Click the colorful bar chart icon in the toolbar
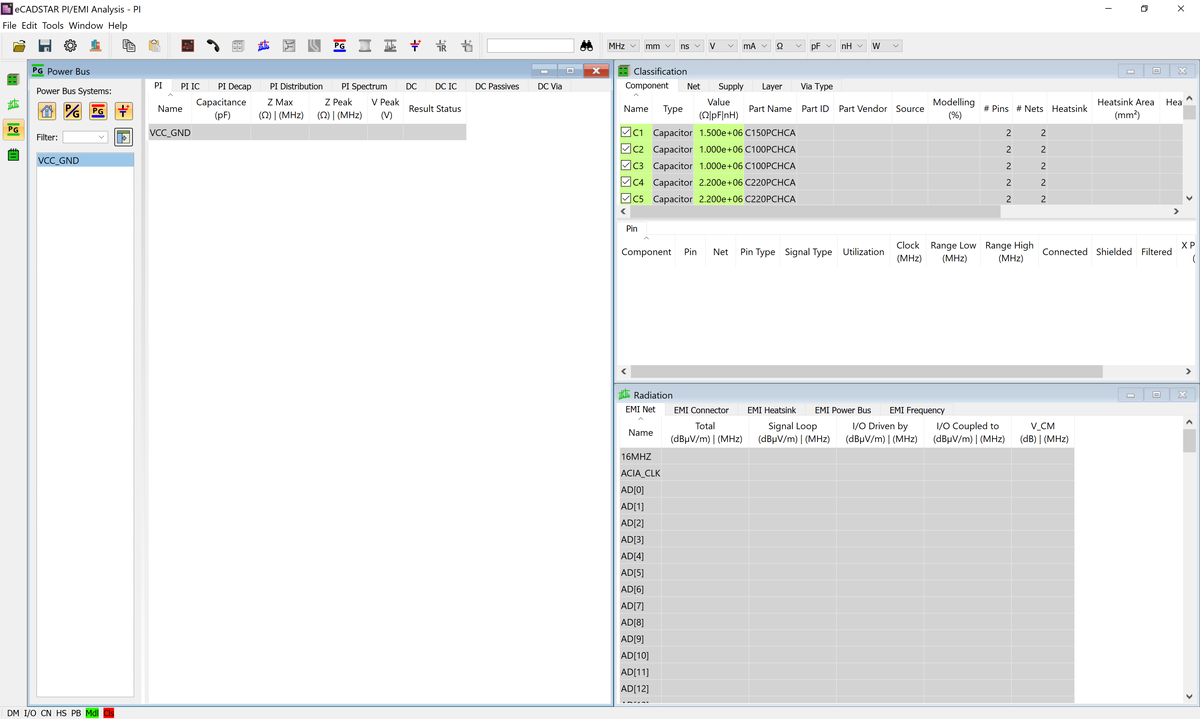This screenshot has width=1200, height=719. (95, 46)
